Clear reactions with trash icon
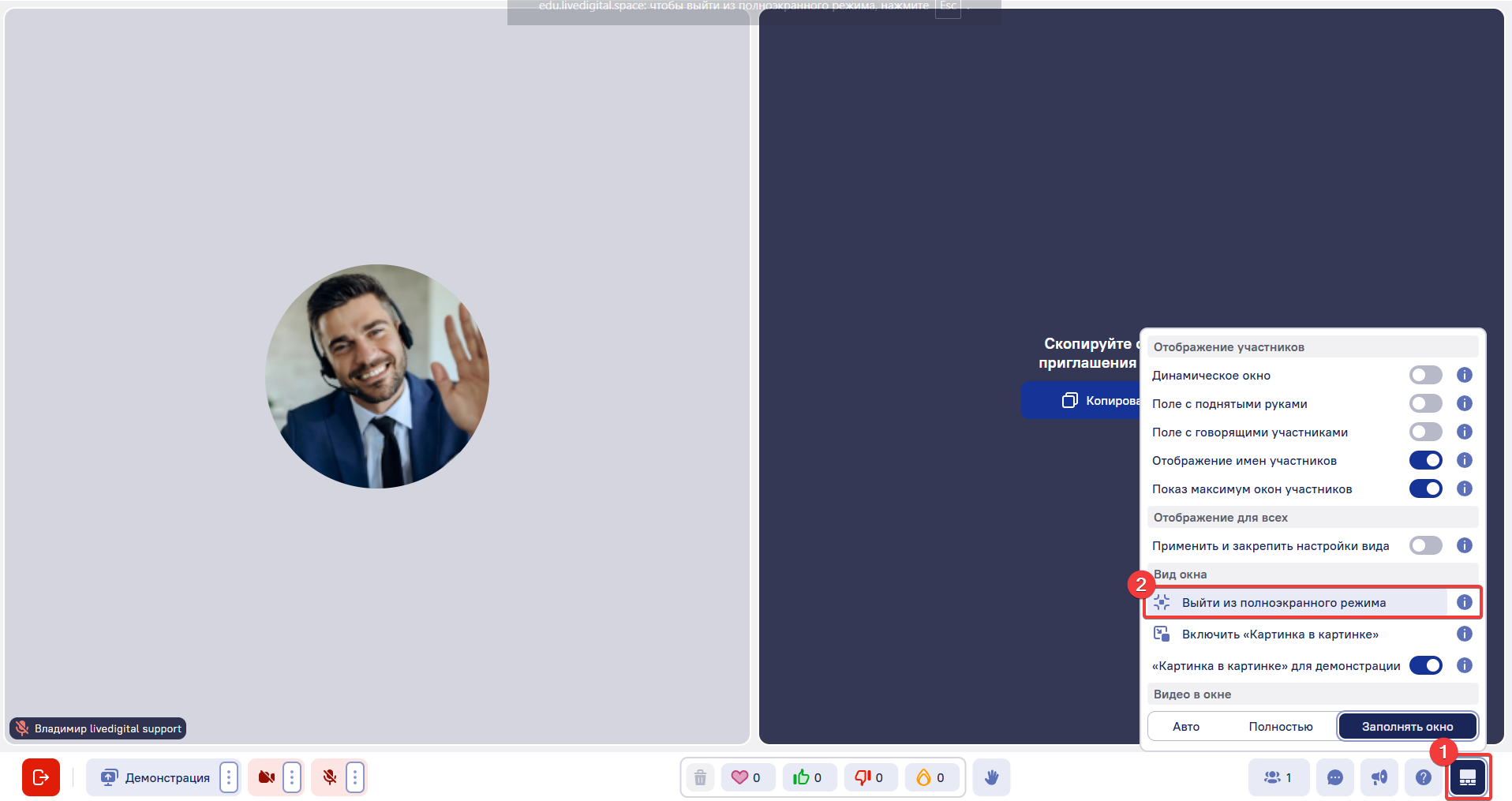This screenshot has width=1512, height=801. 700,777
